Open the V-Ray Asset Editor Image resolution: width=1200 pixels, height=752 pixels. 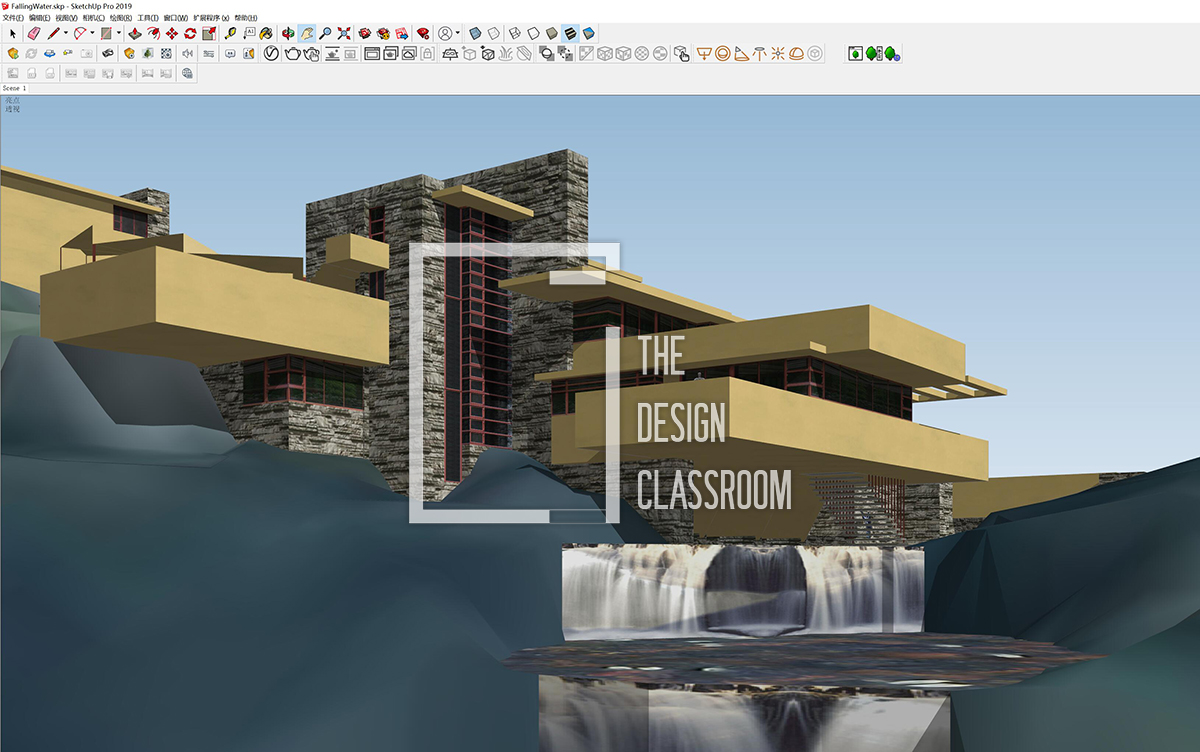pos(271,53)
